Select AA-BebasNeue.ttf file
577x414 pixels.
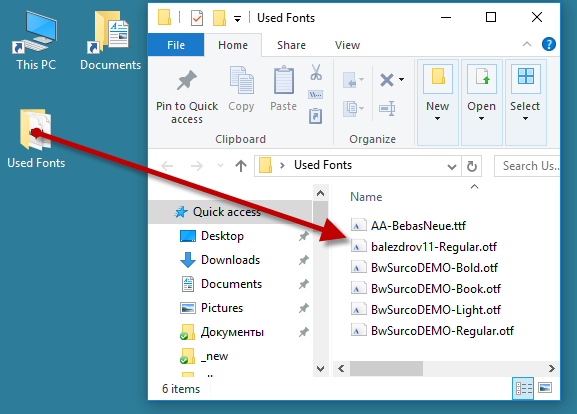click(x=408, y=225)
